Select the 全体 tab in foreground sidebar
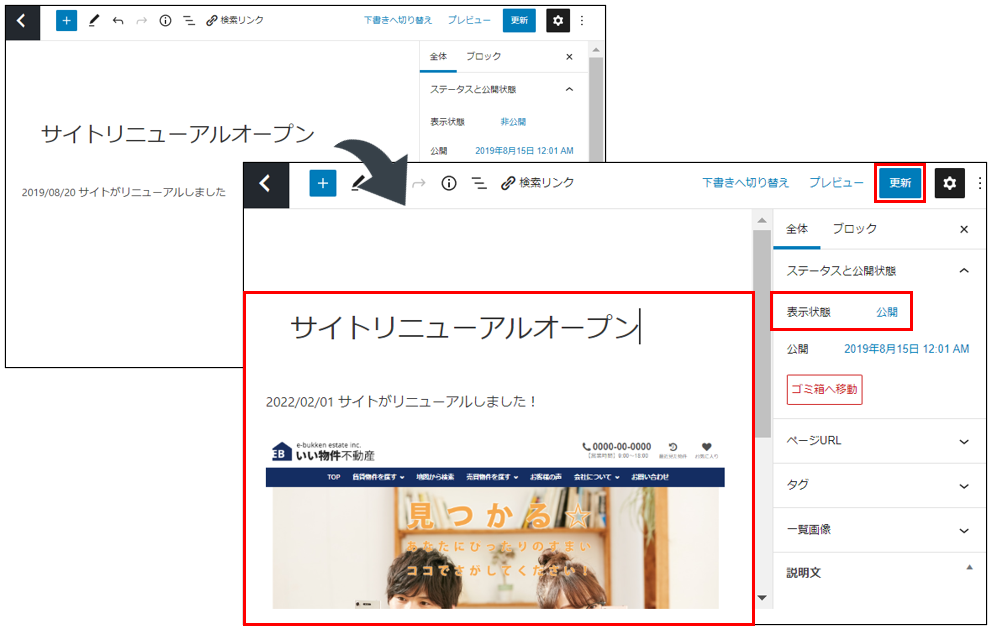996x632 pixels. click(797, 229)
